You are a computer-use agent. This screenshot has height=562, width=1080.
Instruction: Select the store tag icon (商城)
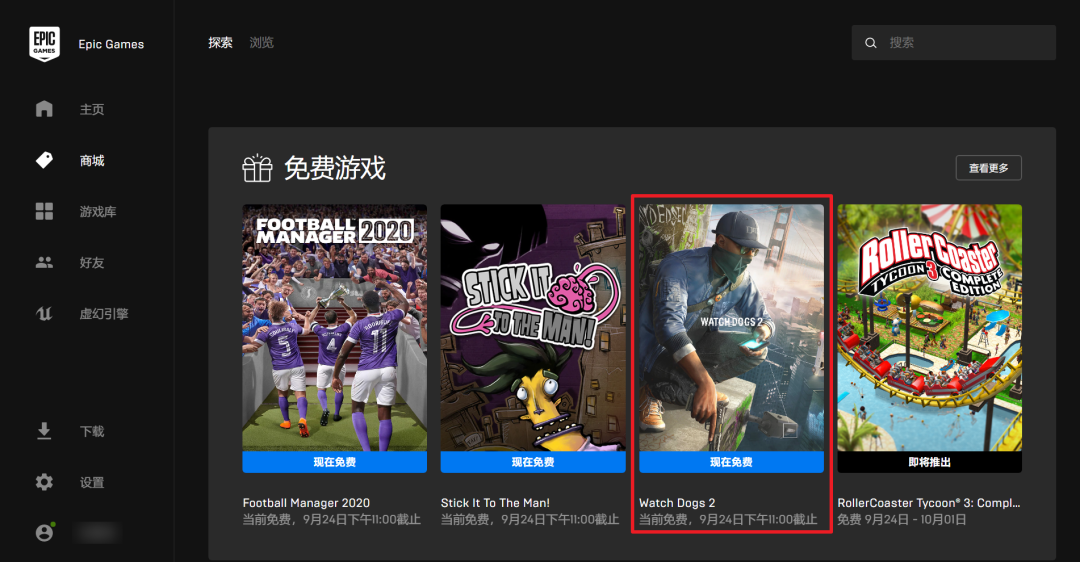(44, 160)
